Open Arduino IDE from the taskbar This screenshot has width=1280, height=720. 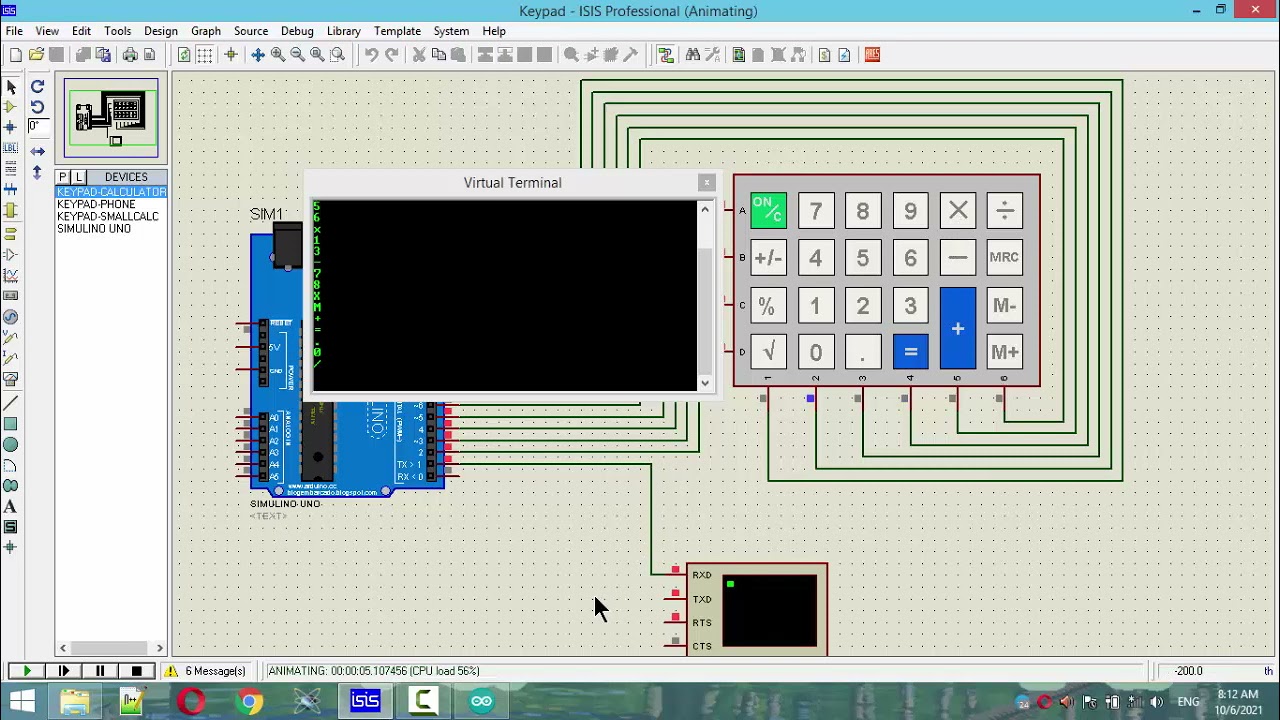pos(482,702)
